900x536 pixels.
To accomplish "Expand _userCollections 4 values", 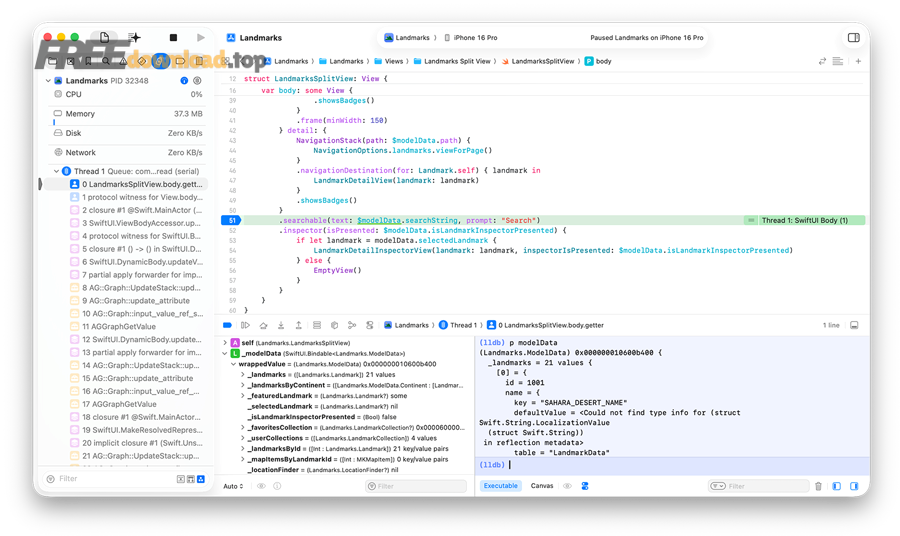I will [x=242, y=438].
